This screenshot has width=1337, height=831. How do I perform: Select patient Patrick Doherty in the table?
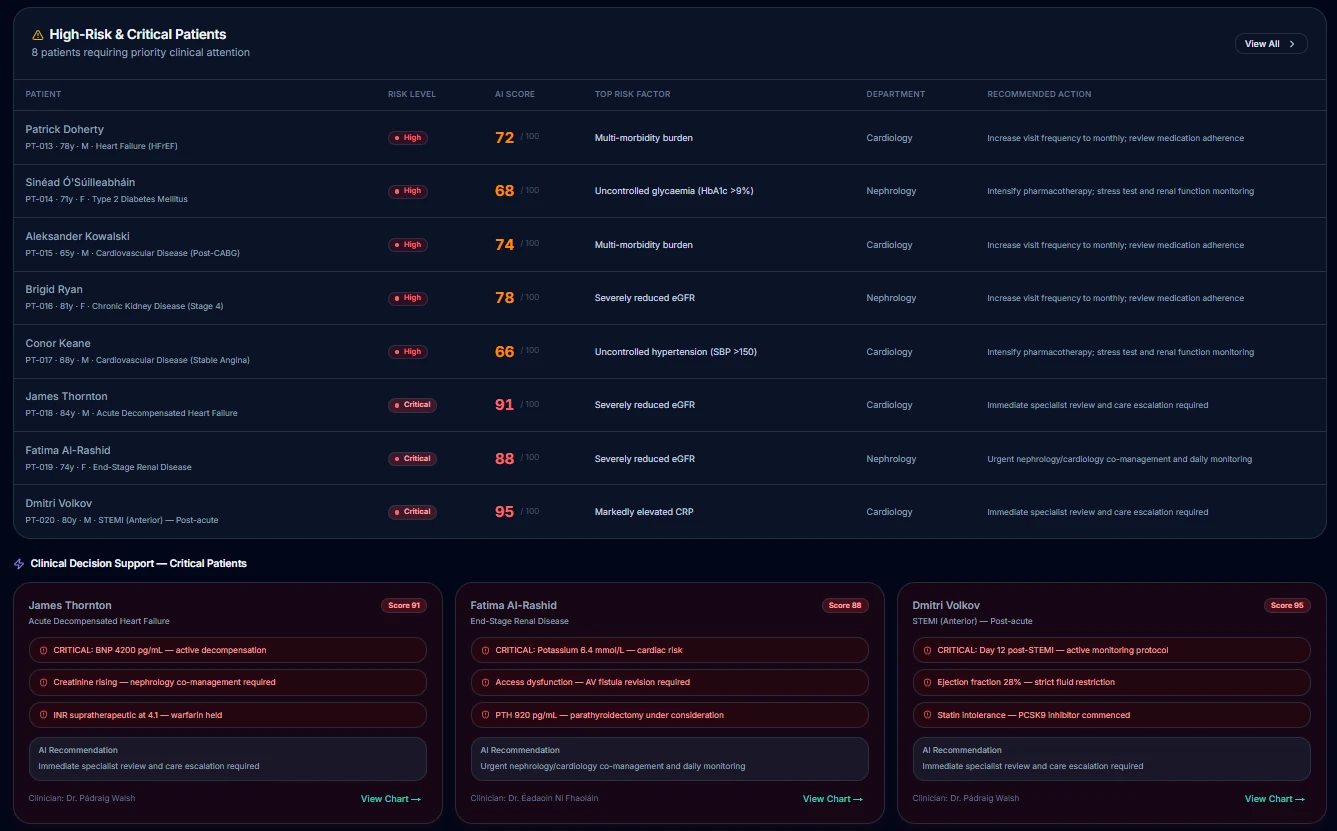coord(64,129)
